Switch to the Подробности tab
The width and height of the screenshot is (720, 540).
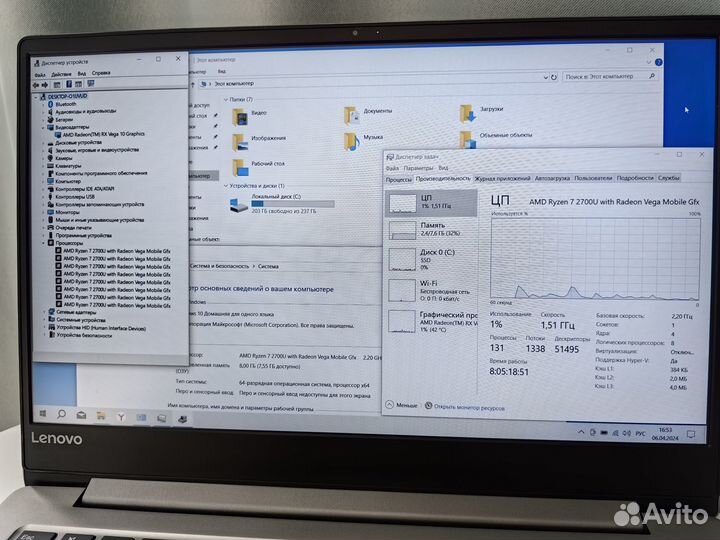coord(635,178)
